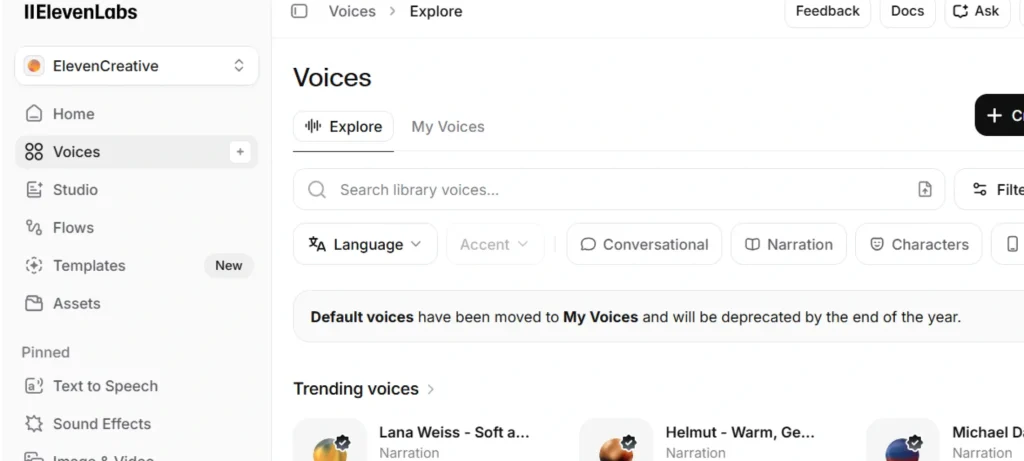Expand Trending voices with the chevron
Screen dimensions: 1024x461
pyautogui.click(x=430, y=389)
